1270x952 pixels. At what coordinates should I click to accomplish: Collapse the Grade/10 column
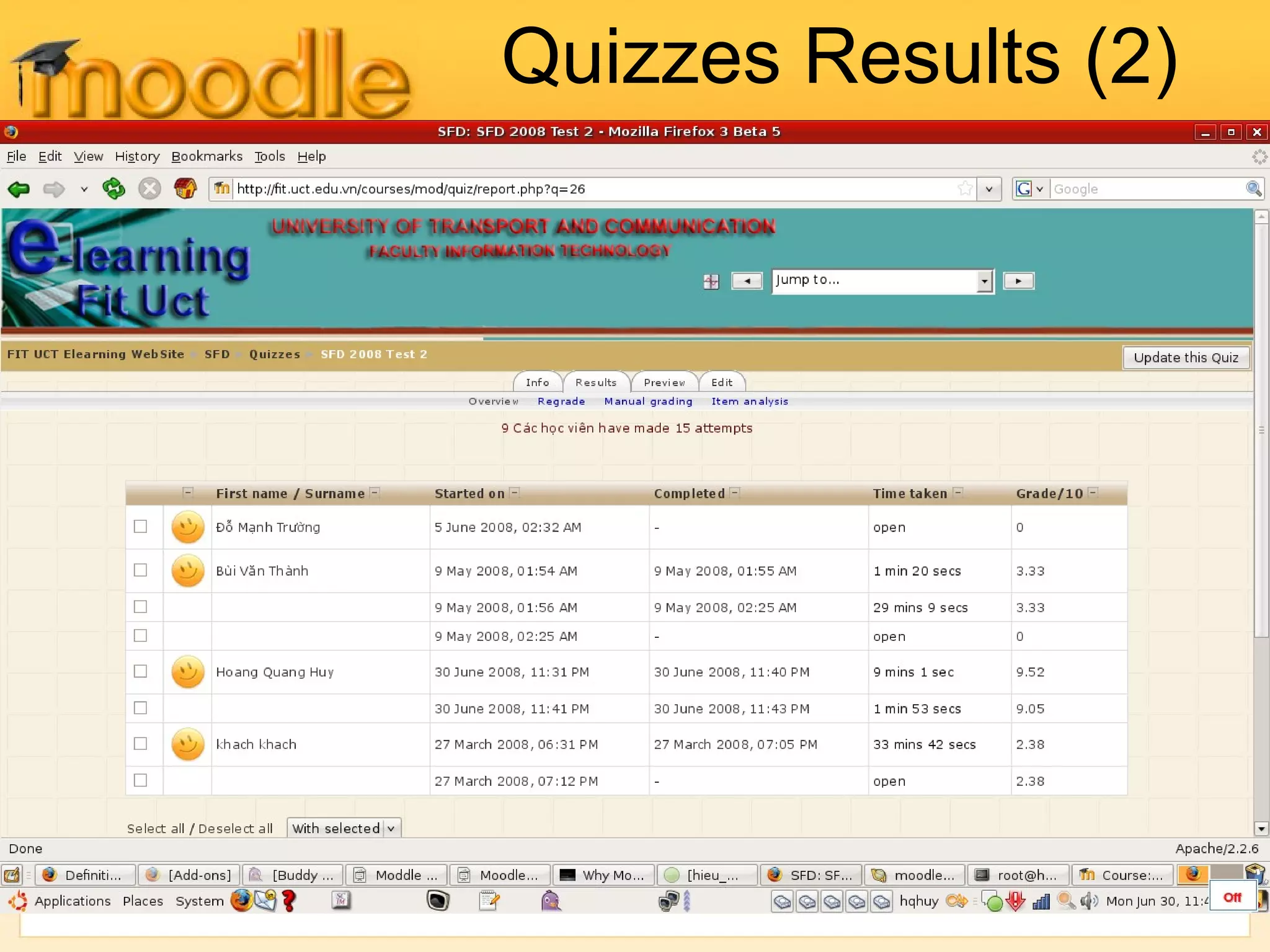(x=1093, y=493)
